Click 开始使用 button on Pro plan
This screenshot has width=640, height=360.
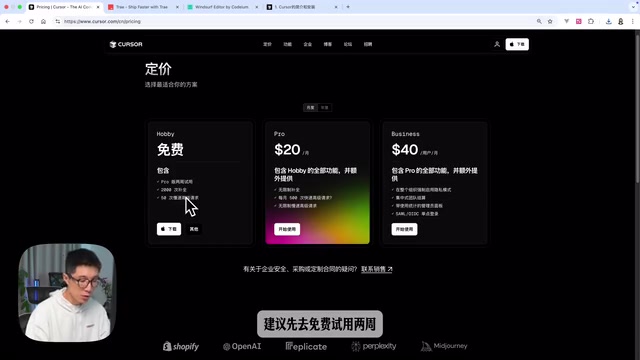click(287, 229)
